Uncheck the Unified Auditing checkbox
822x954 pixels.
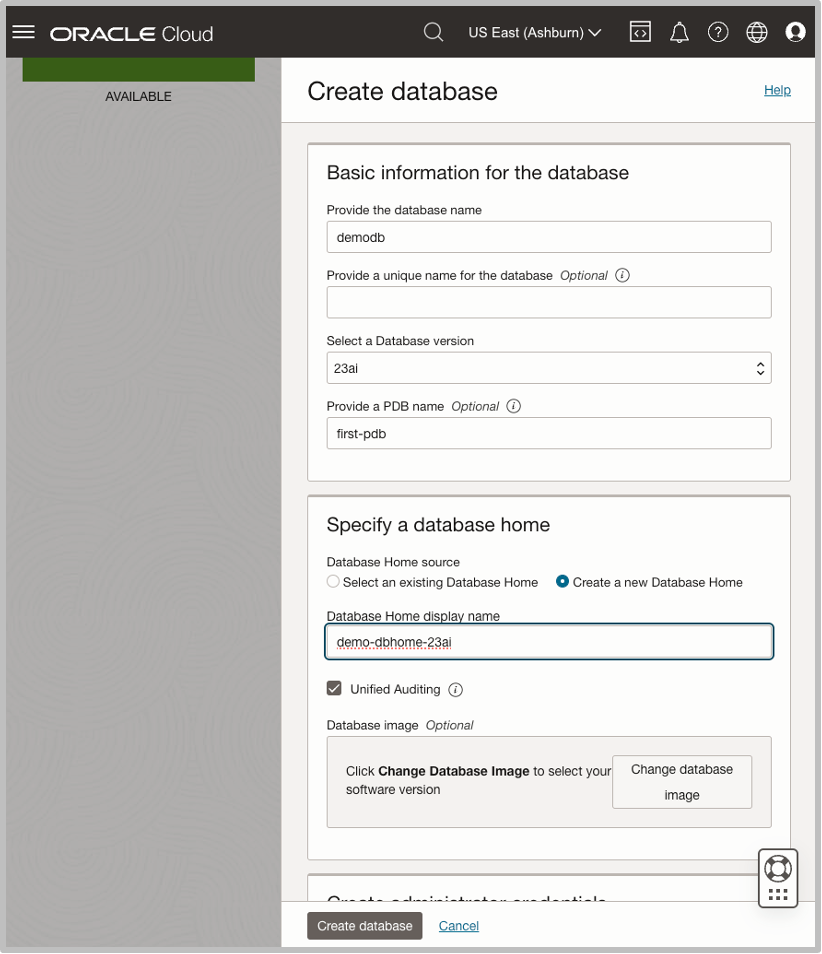[x=334, y=689]
